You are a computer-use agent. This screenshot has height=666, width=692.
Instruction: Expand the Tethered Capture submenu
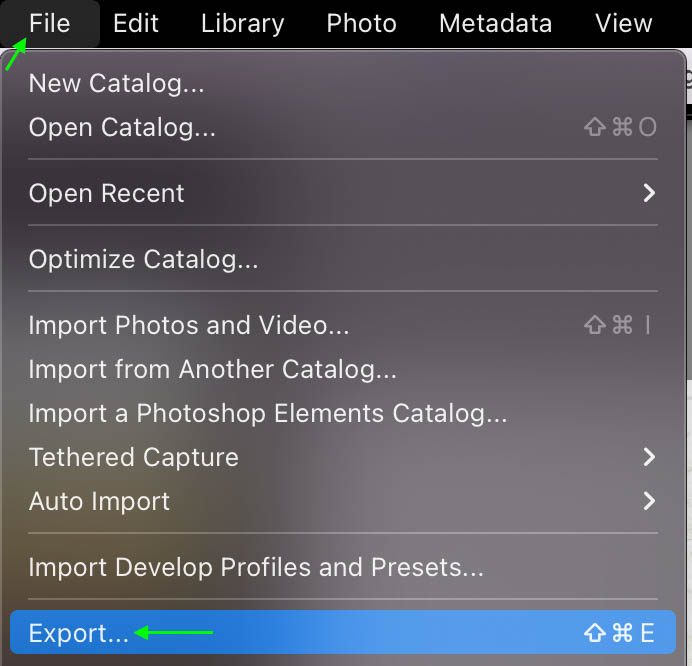[x=343, y=457]
